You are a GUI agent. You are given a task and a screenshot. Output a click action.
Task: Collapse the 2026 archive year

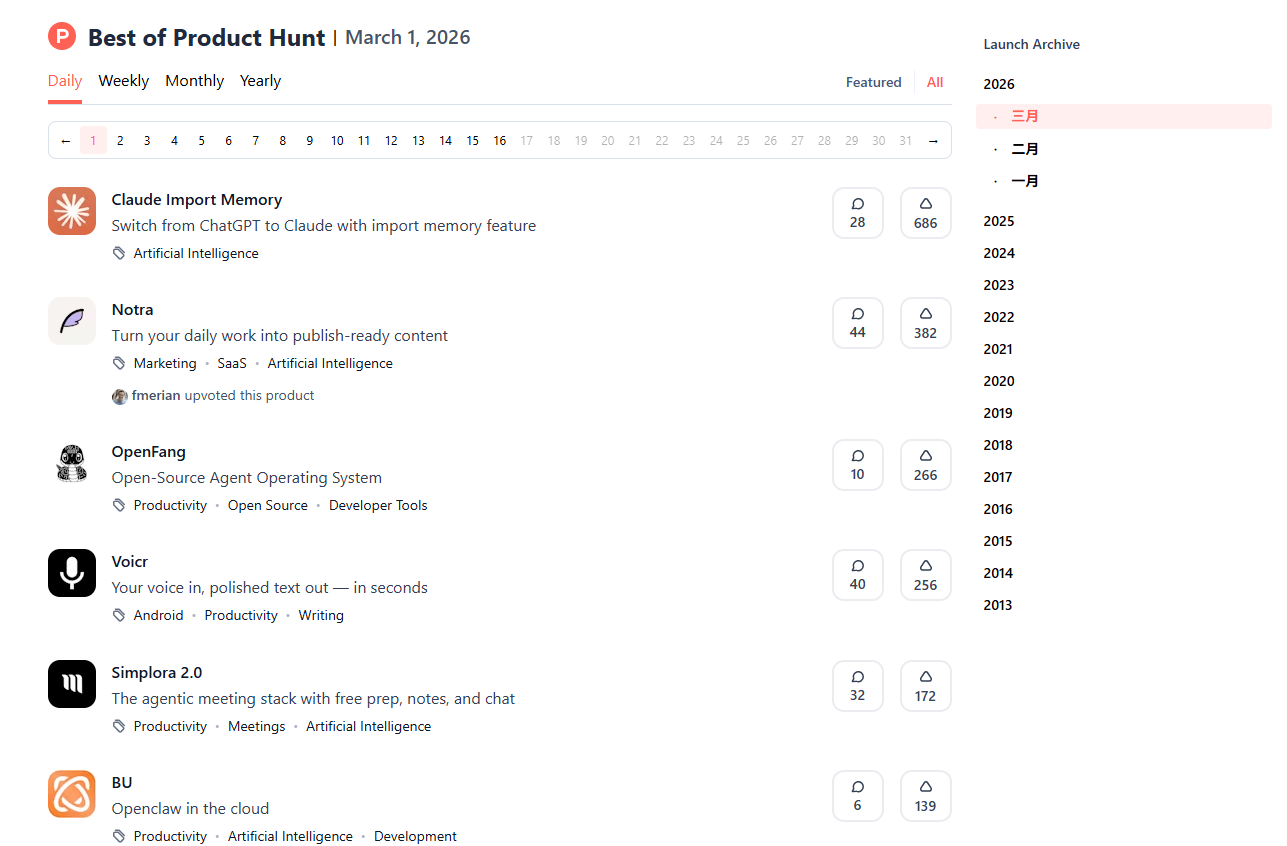point(998,85)
